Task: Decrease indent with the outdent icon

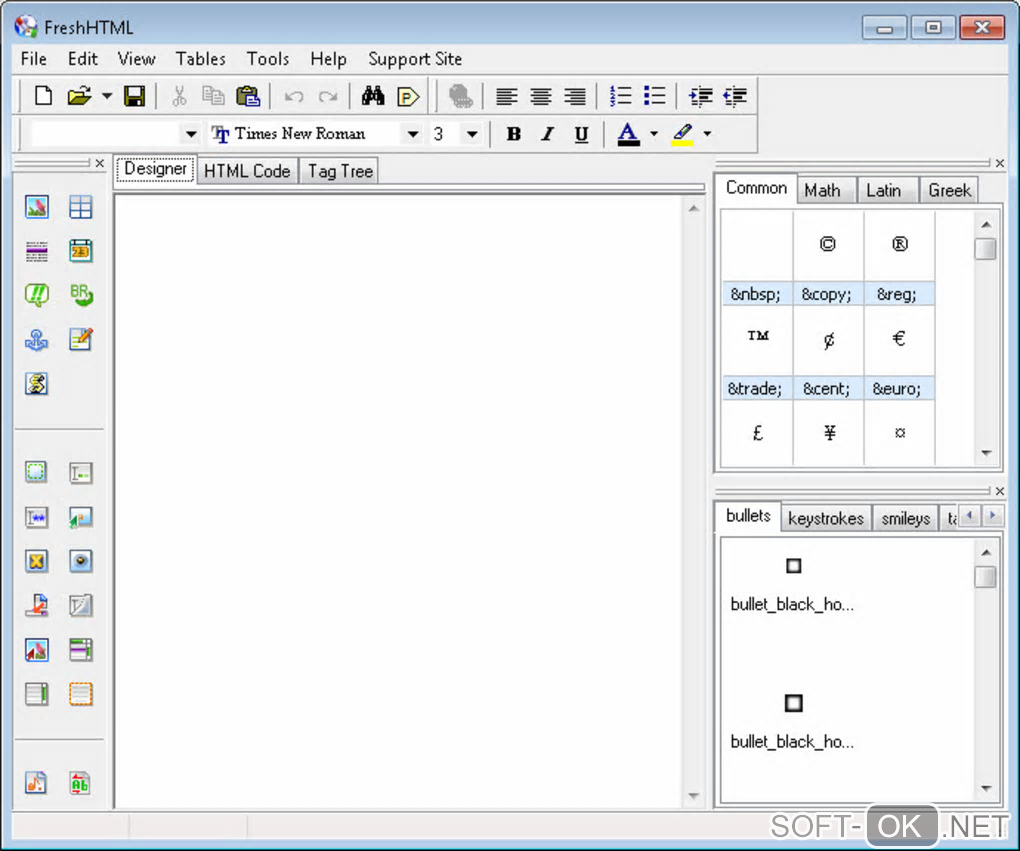Action: tap(734, 97)
